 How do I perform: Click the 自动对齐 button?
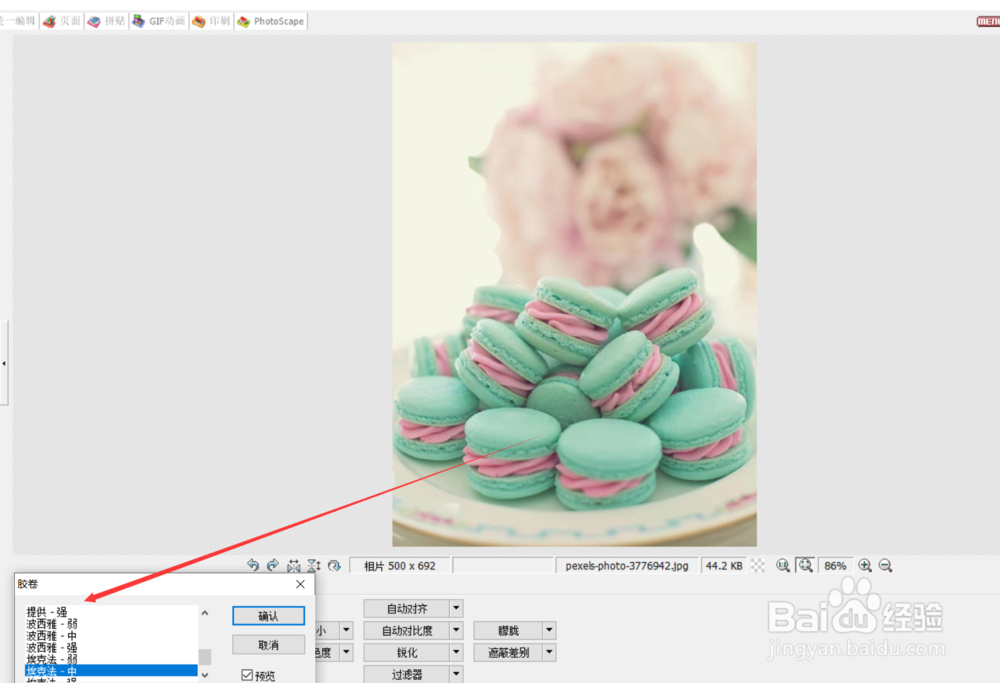(407, 608)
